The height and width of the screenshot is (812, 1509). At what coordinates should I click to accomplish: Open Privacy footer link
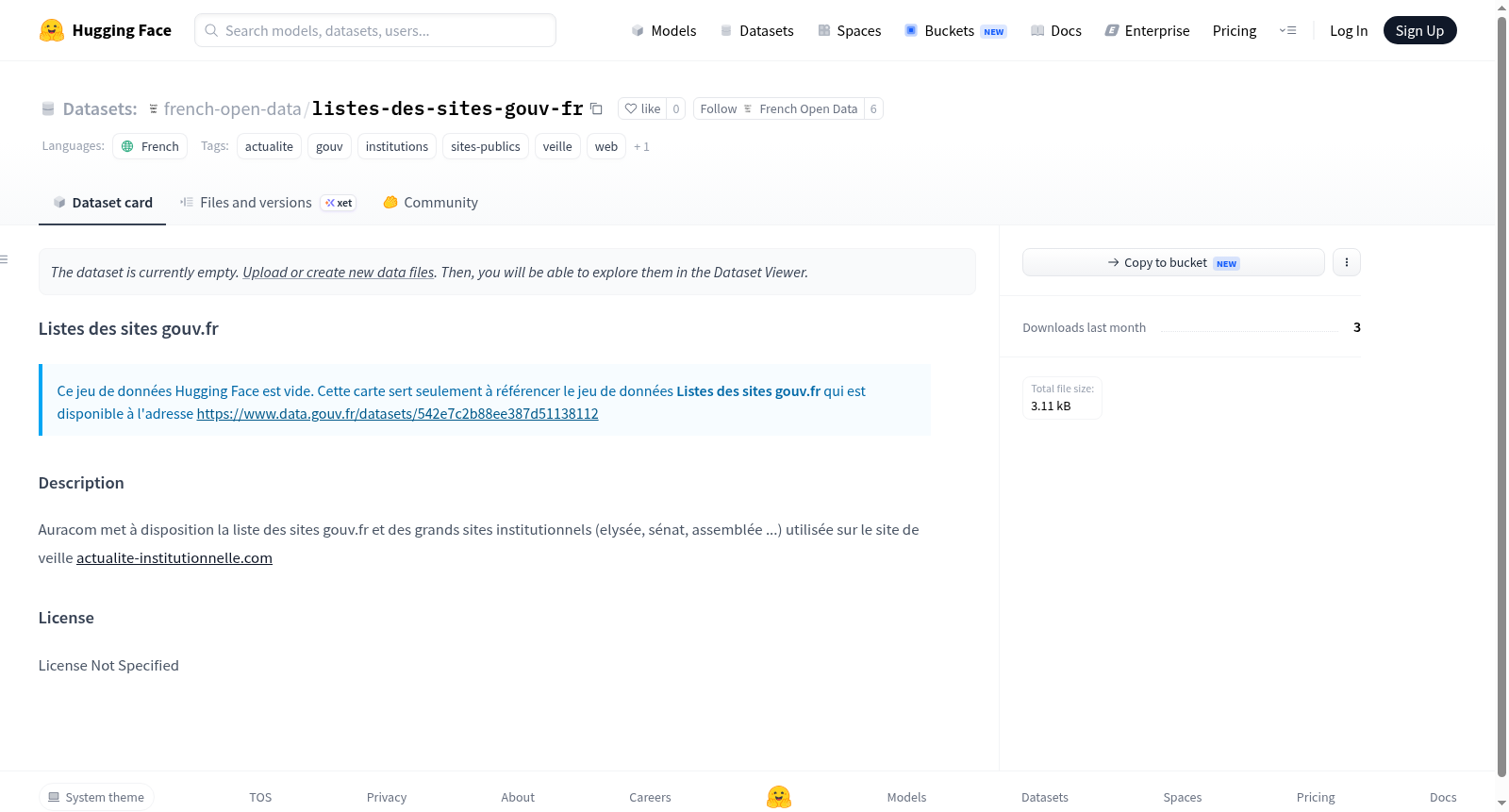(x=387, y=797)
